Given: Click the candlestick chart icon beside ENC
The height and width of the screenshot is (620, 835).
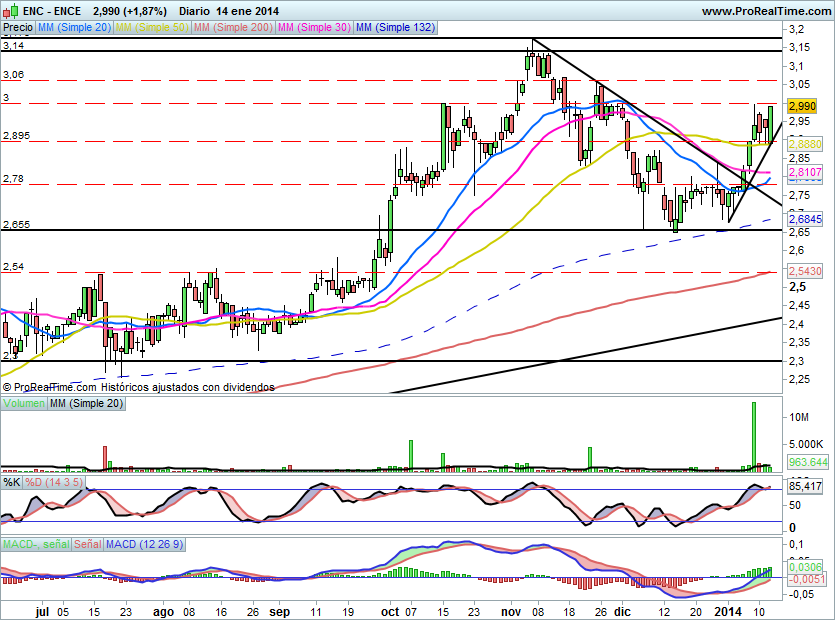Looking at the screenshot, I should 10,11.
